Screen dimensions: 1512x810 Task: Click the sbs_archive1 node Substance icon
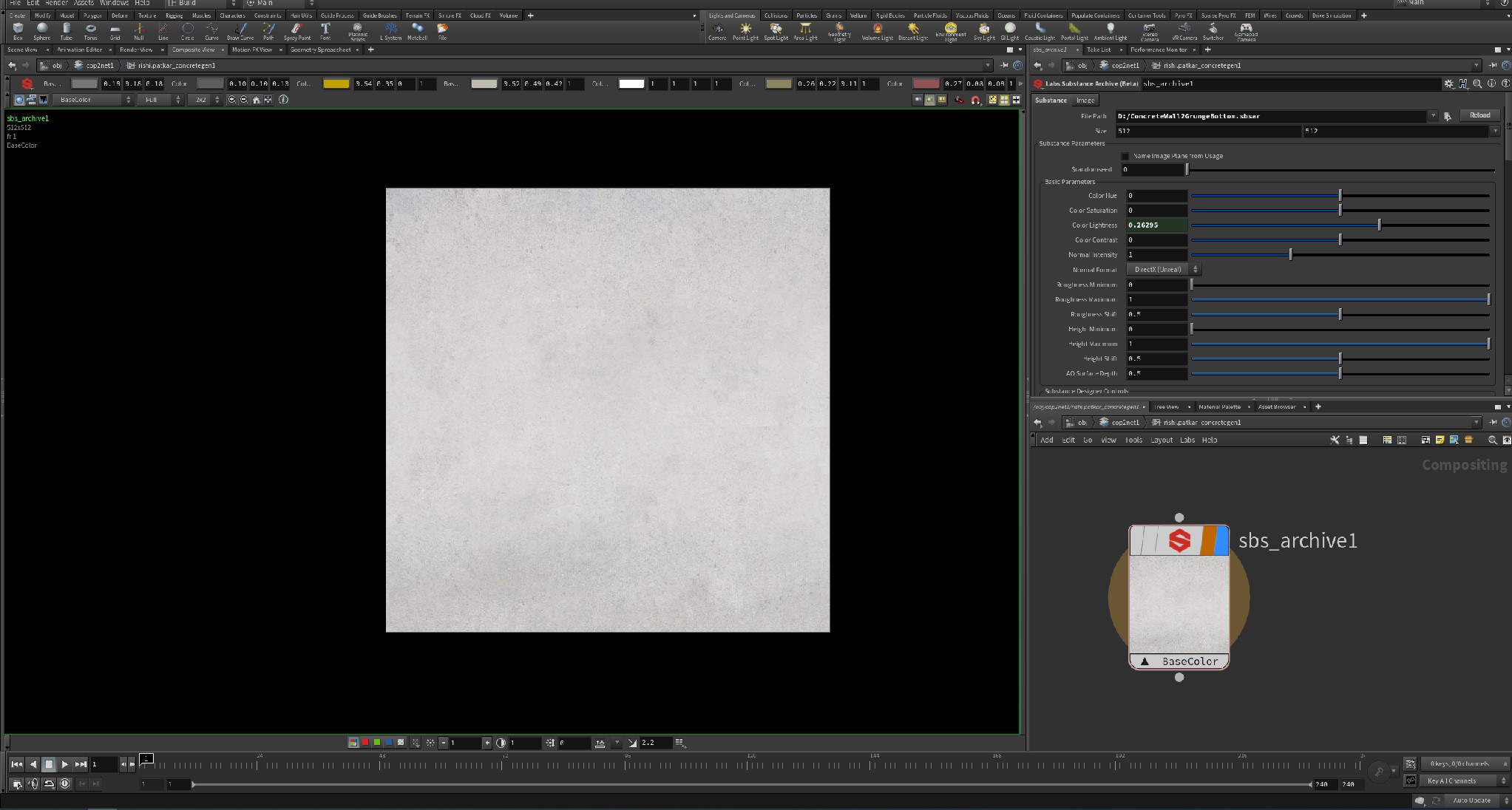point(1179,541)
